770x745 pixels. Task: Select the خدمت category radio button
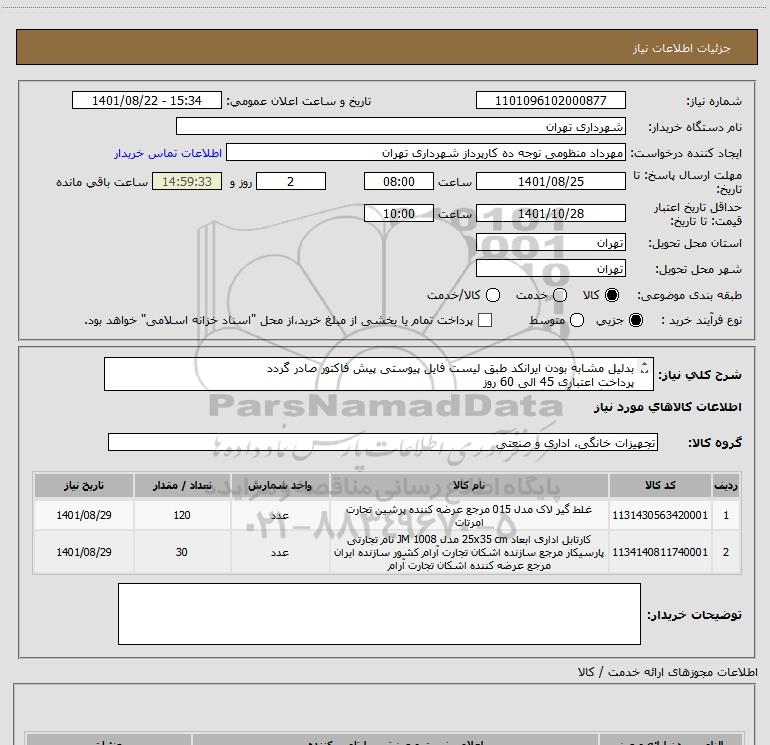[x=560, y=295]
